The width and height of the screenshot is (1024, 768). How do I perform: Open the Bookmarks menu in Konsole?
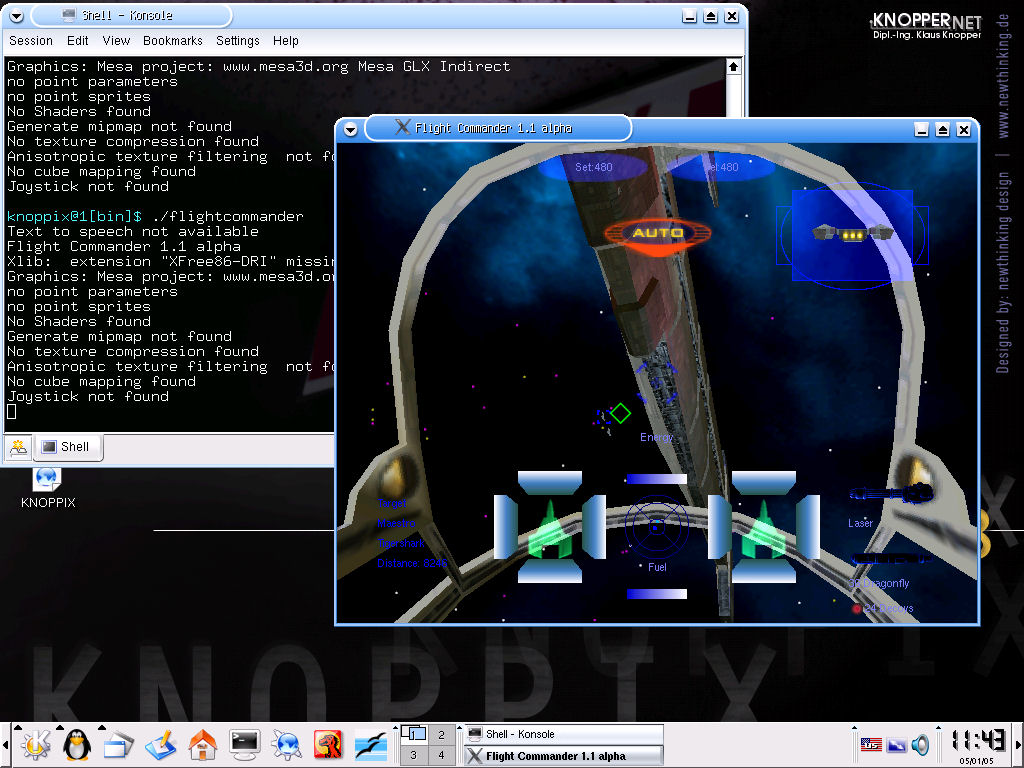tap(172, 41)
